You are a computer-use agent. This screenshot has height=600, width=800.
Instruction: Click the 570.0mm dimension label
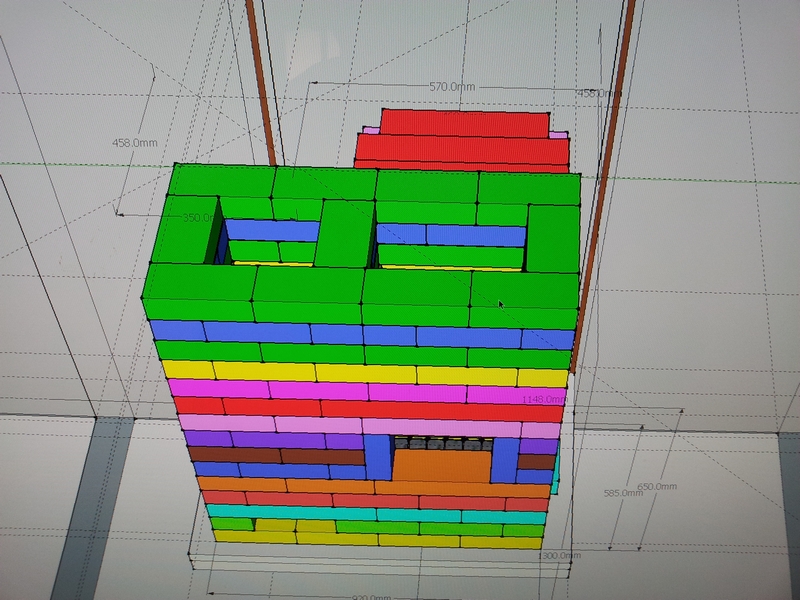coord(452,87)
